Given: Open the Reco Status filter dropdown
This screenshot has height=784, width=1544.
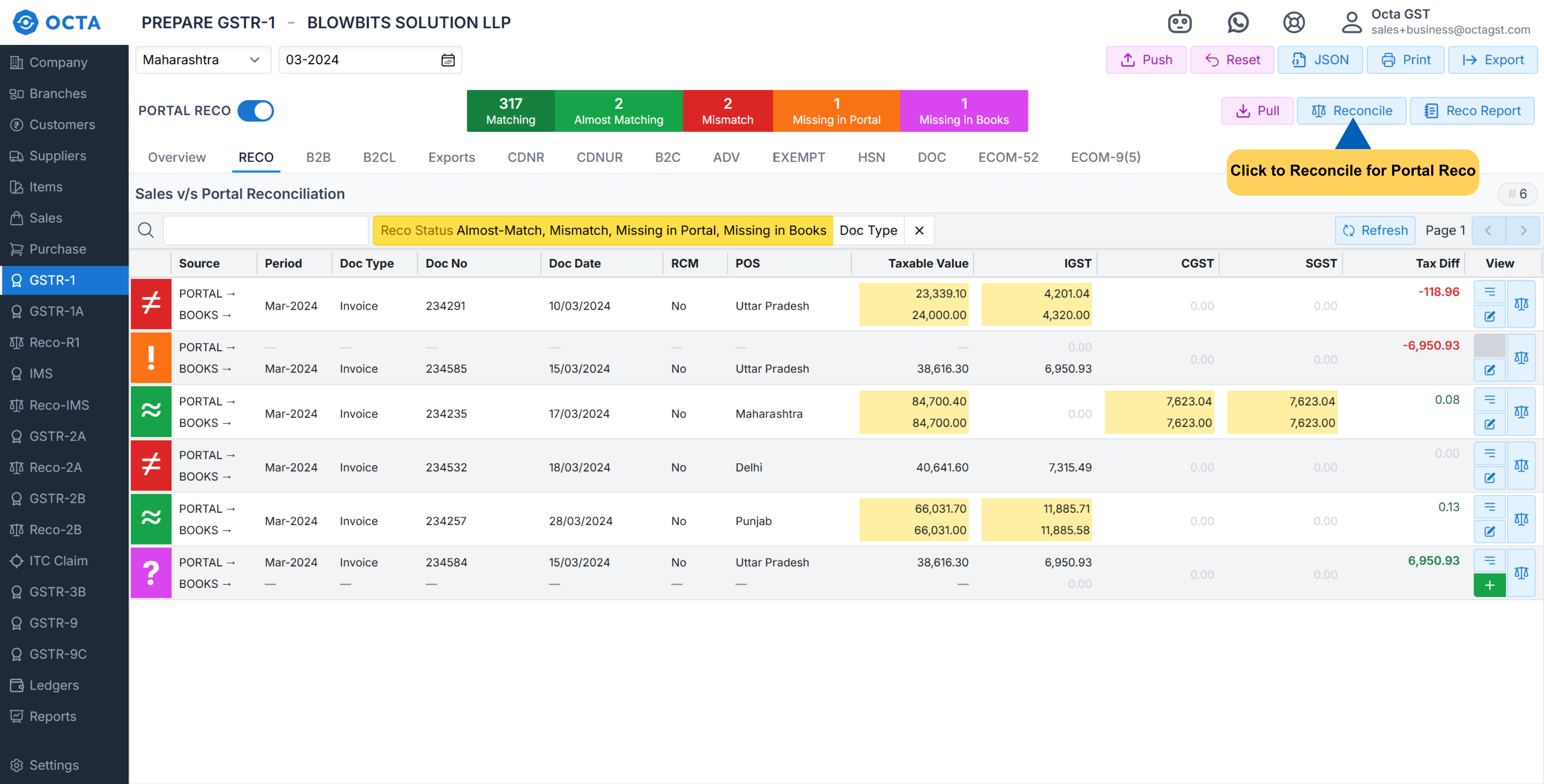Looking at the screenshot, I should coord(603,230).
